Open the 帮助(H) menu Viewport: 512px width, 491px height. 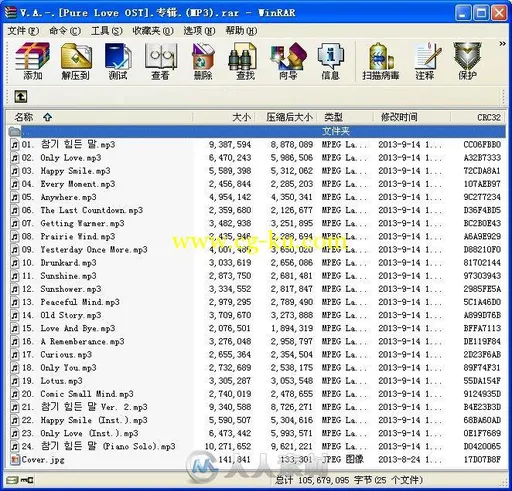pyautogui.click(x=241, y=31)
